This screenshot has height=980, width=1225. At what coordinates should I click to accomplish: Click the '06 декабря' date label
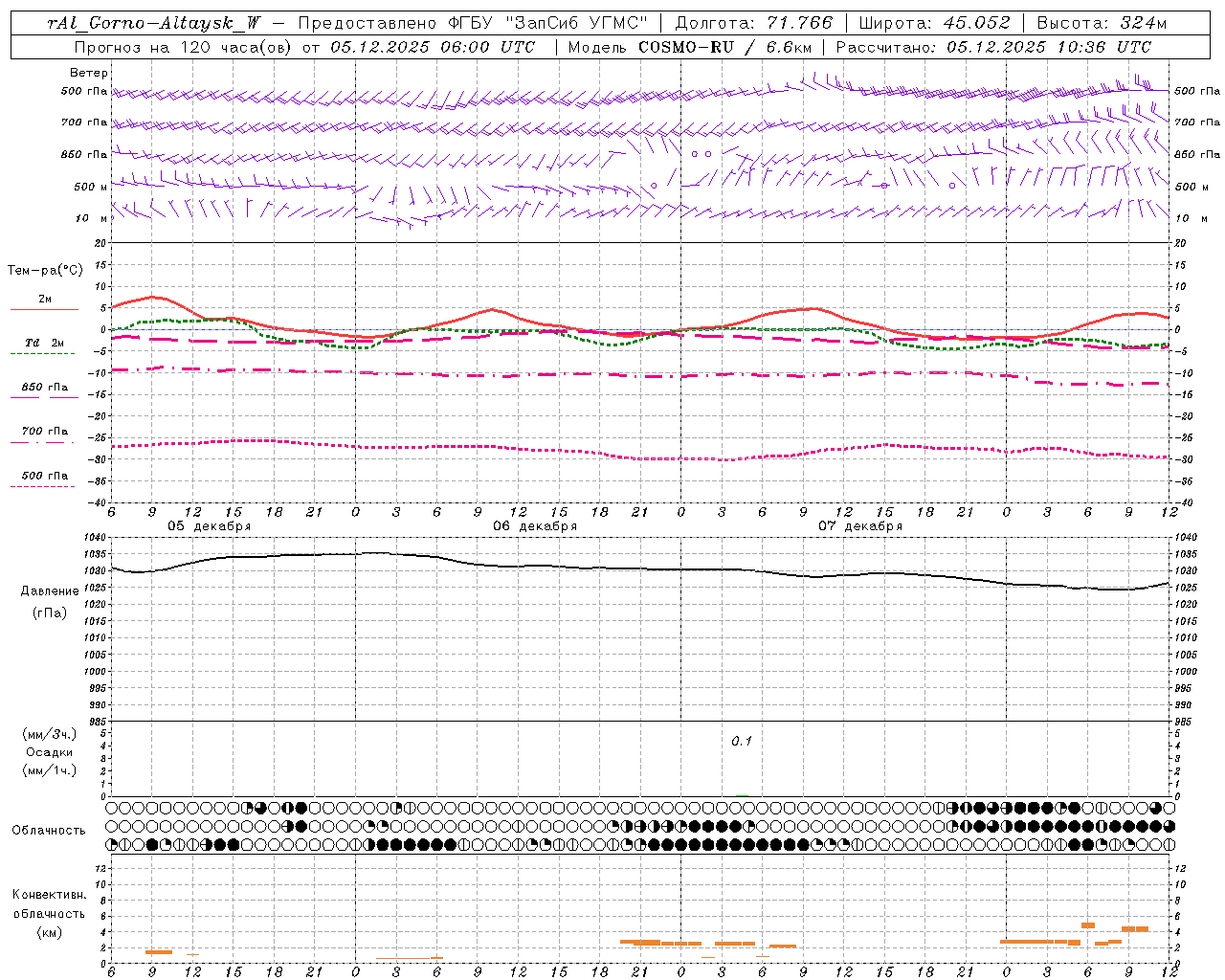coord(535,526)
